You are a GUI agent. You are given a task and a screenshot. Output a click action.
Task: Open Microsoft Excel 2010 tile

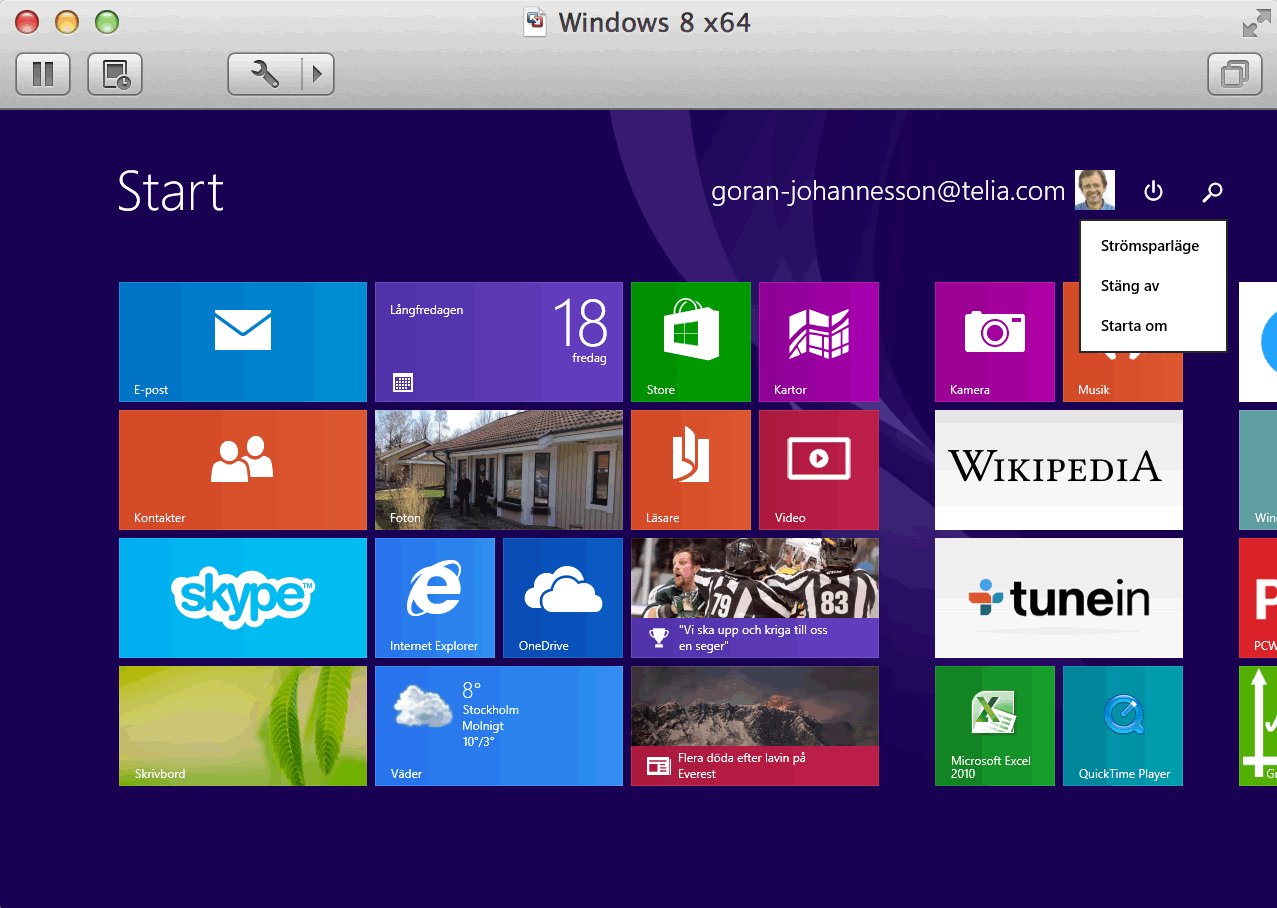pyautogui.click(x=995, y=725)
